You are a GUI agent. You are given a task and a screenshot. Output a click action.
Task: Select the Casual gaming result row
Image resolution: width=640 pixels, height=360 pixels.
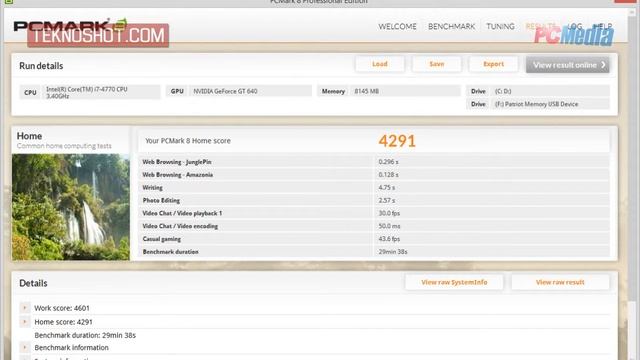point(374,239)
